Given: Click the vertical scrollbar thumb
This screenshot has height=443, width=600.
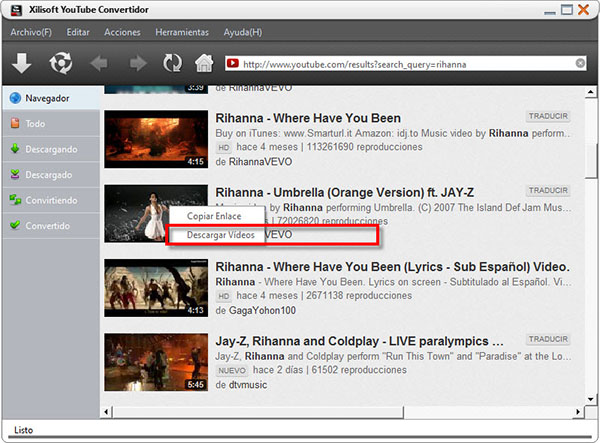Looking at the screenshot, I should [x=590, y=160].
